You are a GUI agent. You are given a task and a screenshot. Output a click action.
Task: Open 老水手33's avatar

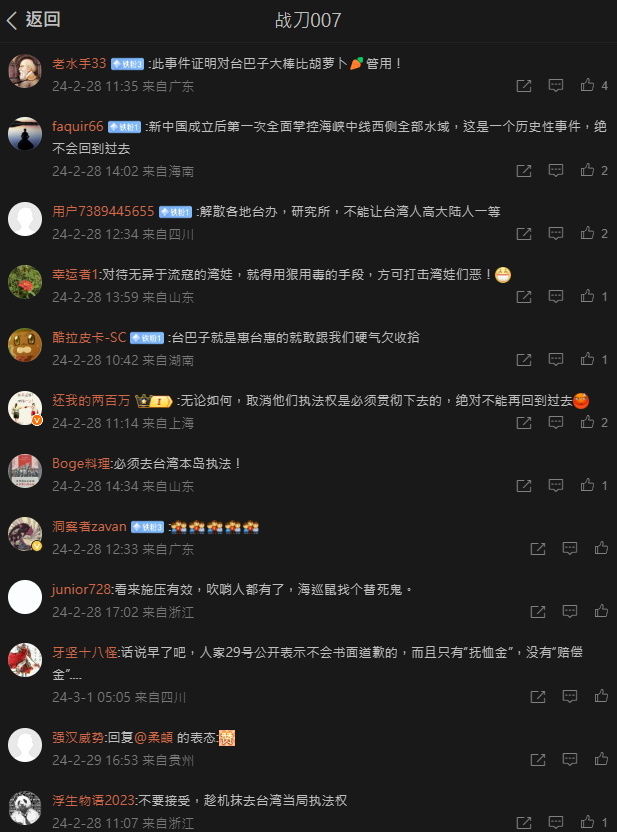click(25, 71)
